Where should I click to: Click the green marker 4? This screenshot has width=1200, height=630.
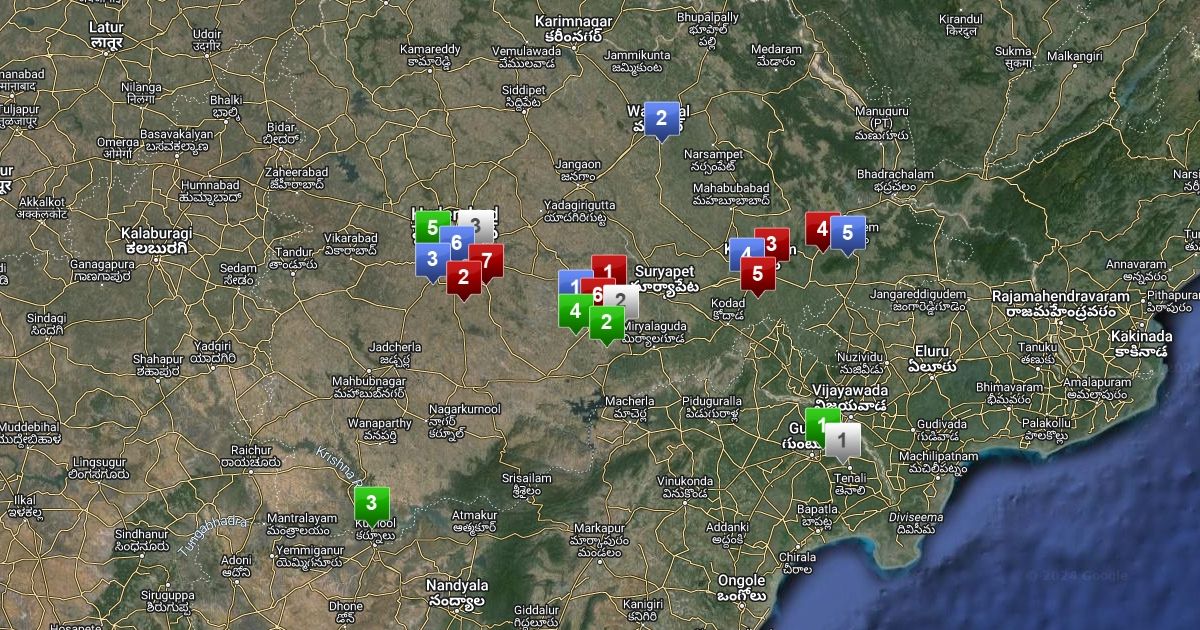point(574,312)
